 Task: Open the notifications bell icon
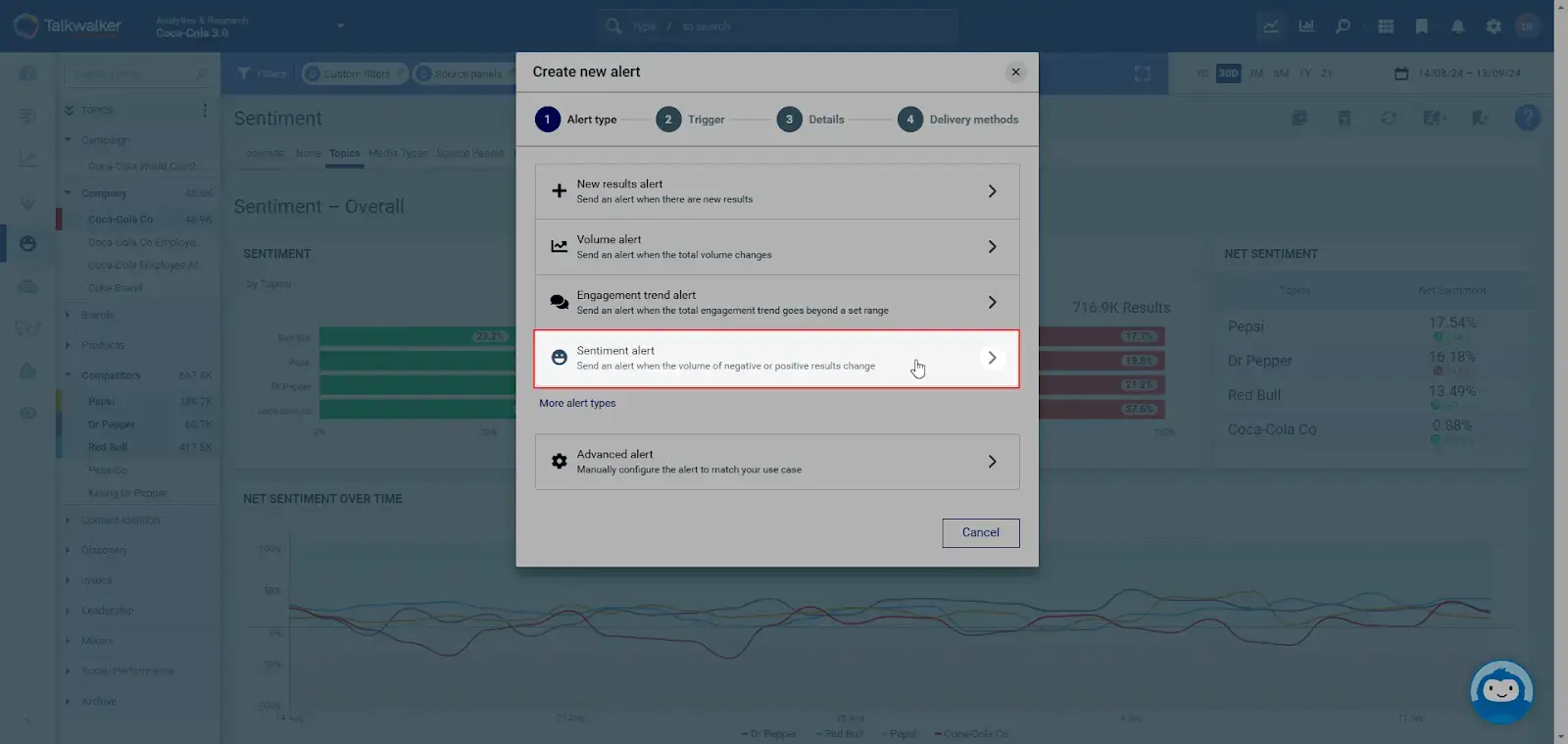pyautogui.click(x=1458, y=26)
